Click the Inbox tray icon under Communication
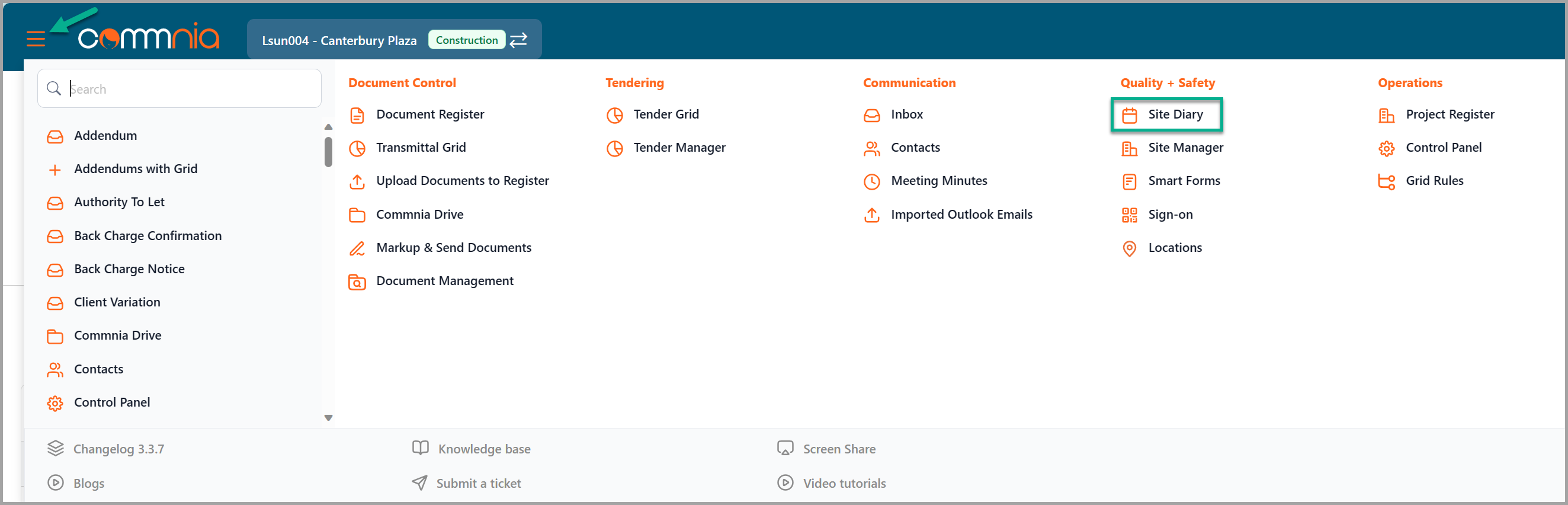This screenshot has height=505, width=1568. pos(872,115)
